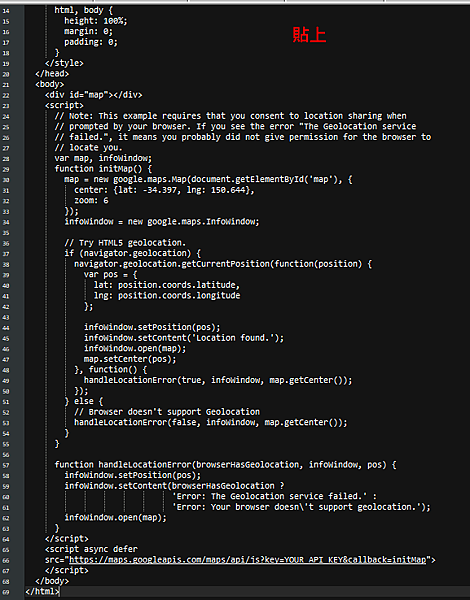The width and height of the screenshot is (470, 600).
Task: Click the maps.googleapis.com script URL
Action: (x=247, y=559)
